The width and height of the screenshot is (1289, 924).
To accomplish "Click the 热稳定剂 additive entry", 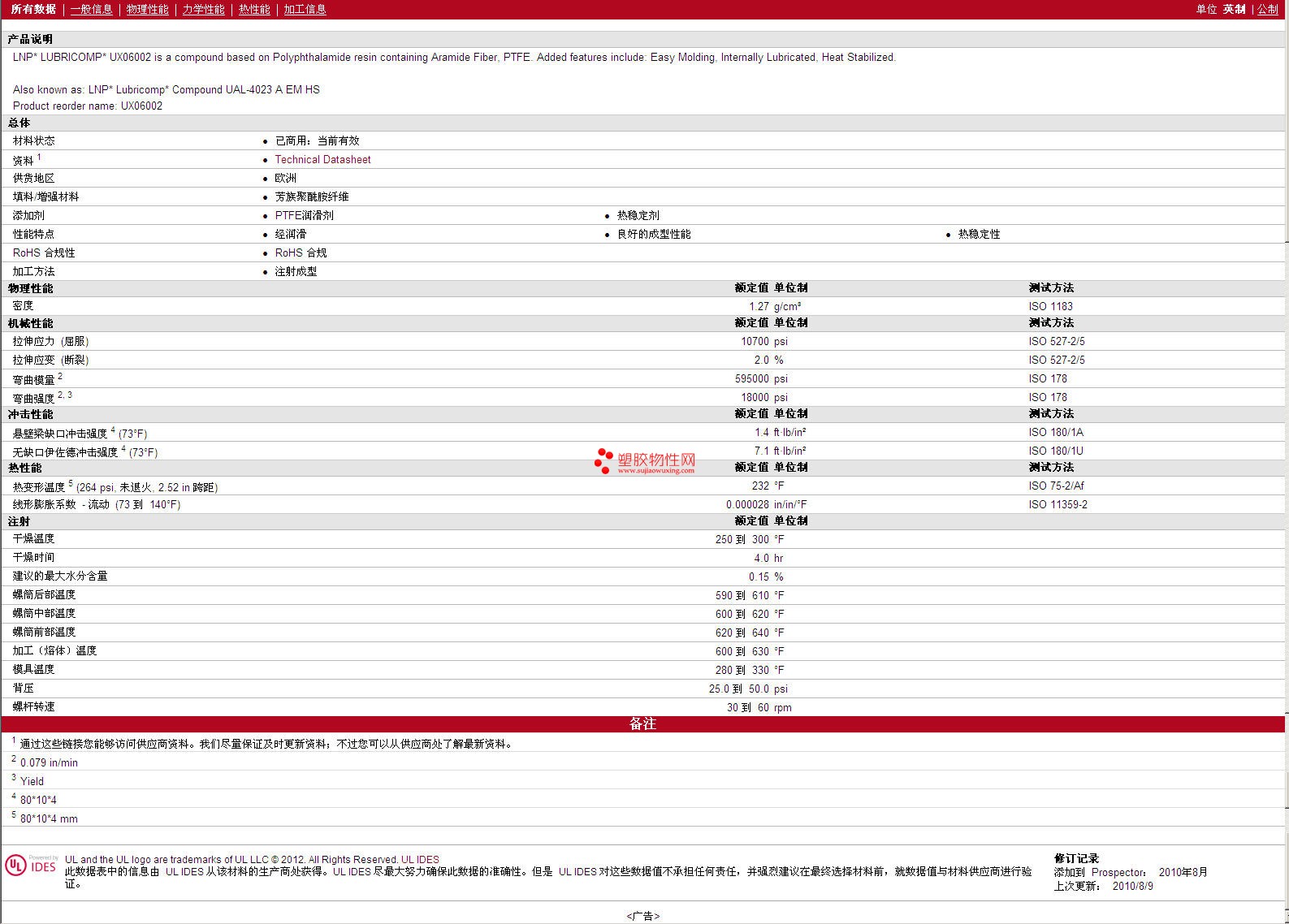I will [x=638, y=215].
